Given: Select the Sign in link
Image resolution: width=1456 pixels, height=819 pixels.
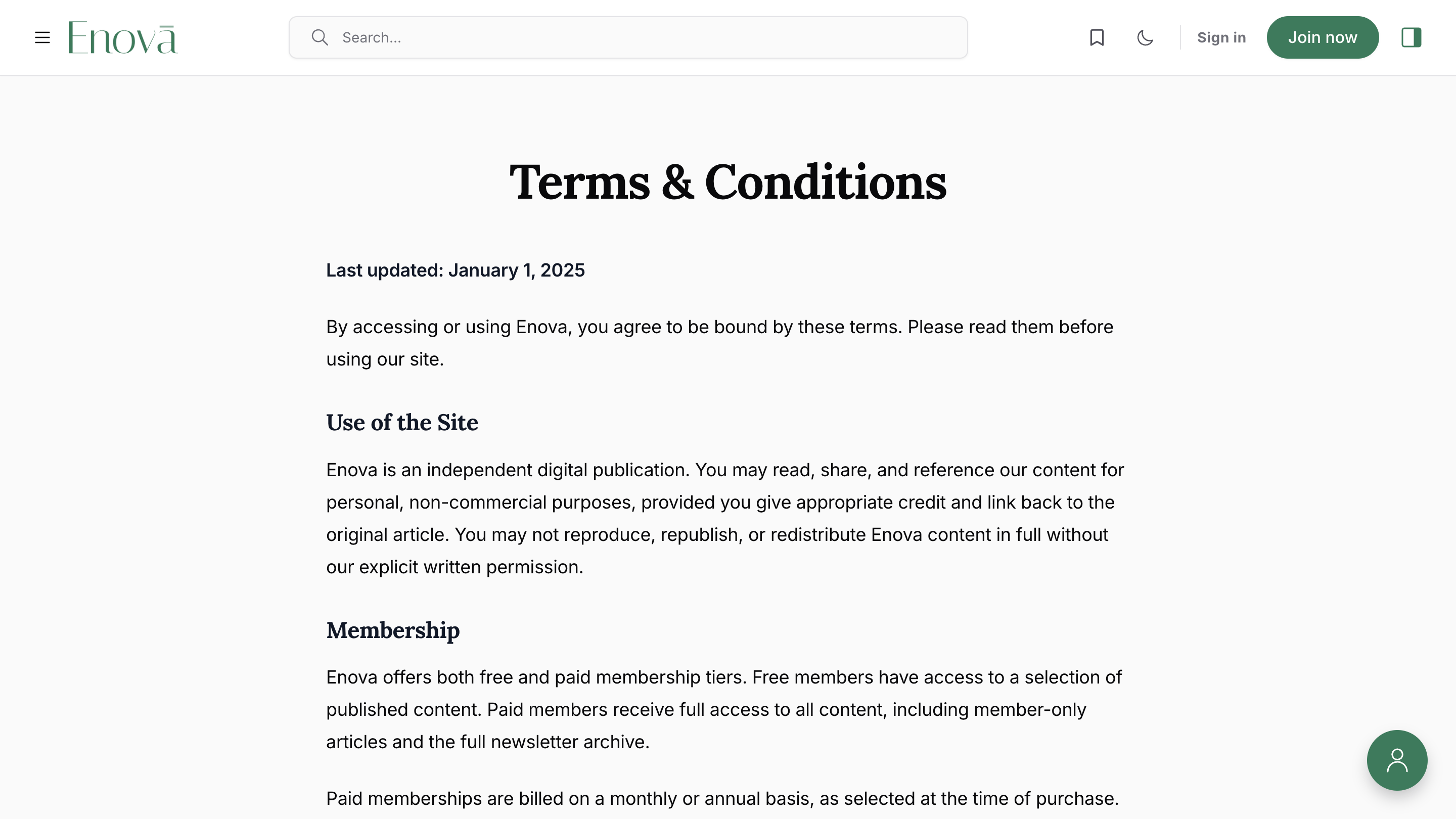Looking at the screenshot, I should (1221, 37).
